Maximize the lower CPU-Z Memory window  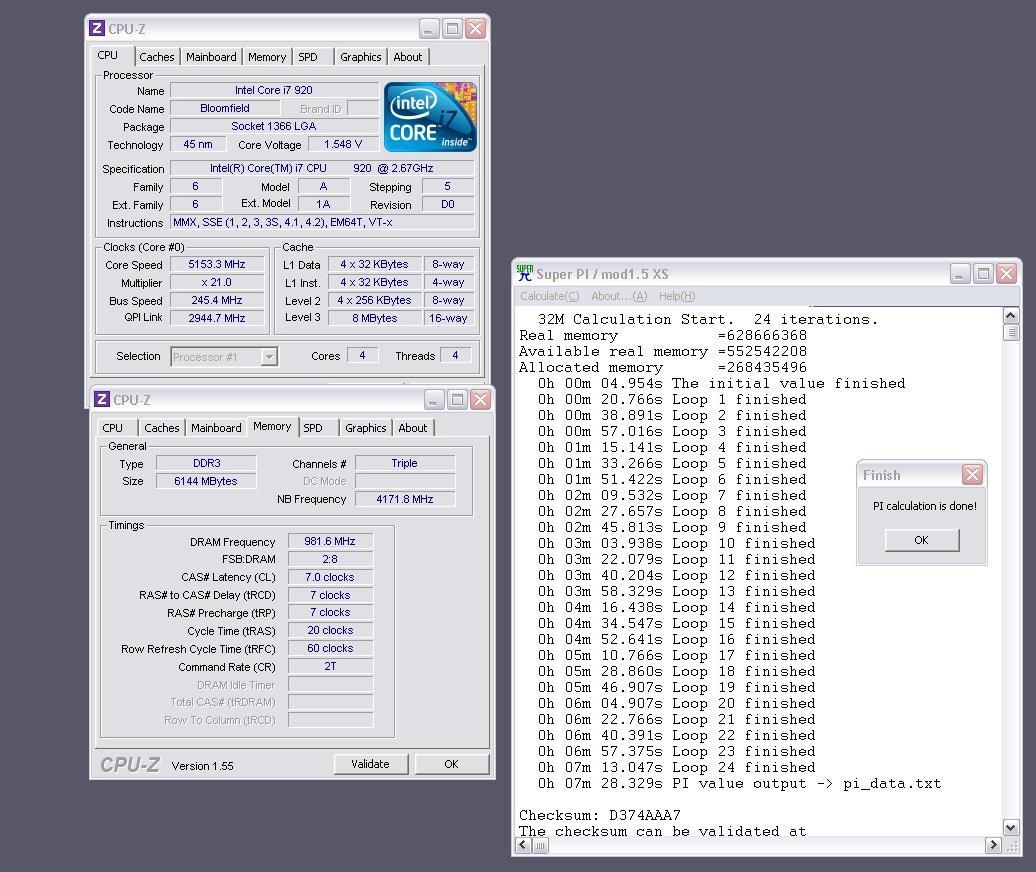pos(457,399)
